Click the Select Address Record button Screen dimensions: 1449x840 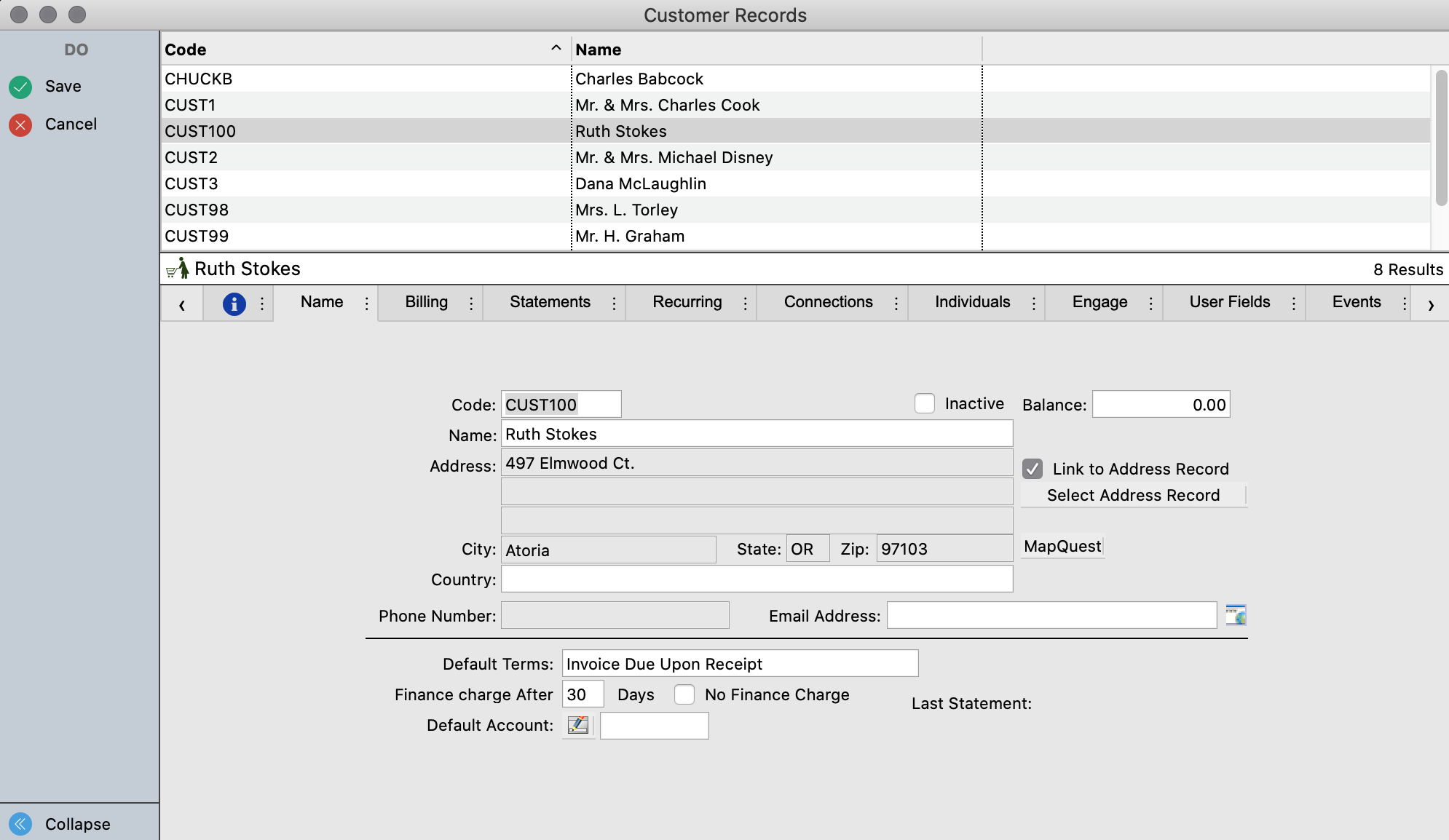[1133, 495]
